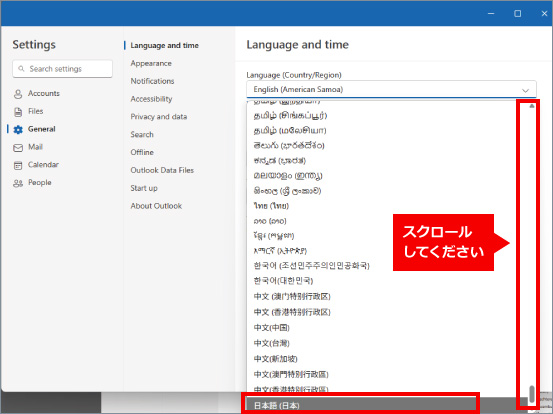The image size is (553, 414).
Task: Choose 中文 (澳门特别行政区) option
Action: point(292,297)
